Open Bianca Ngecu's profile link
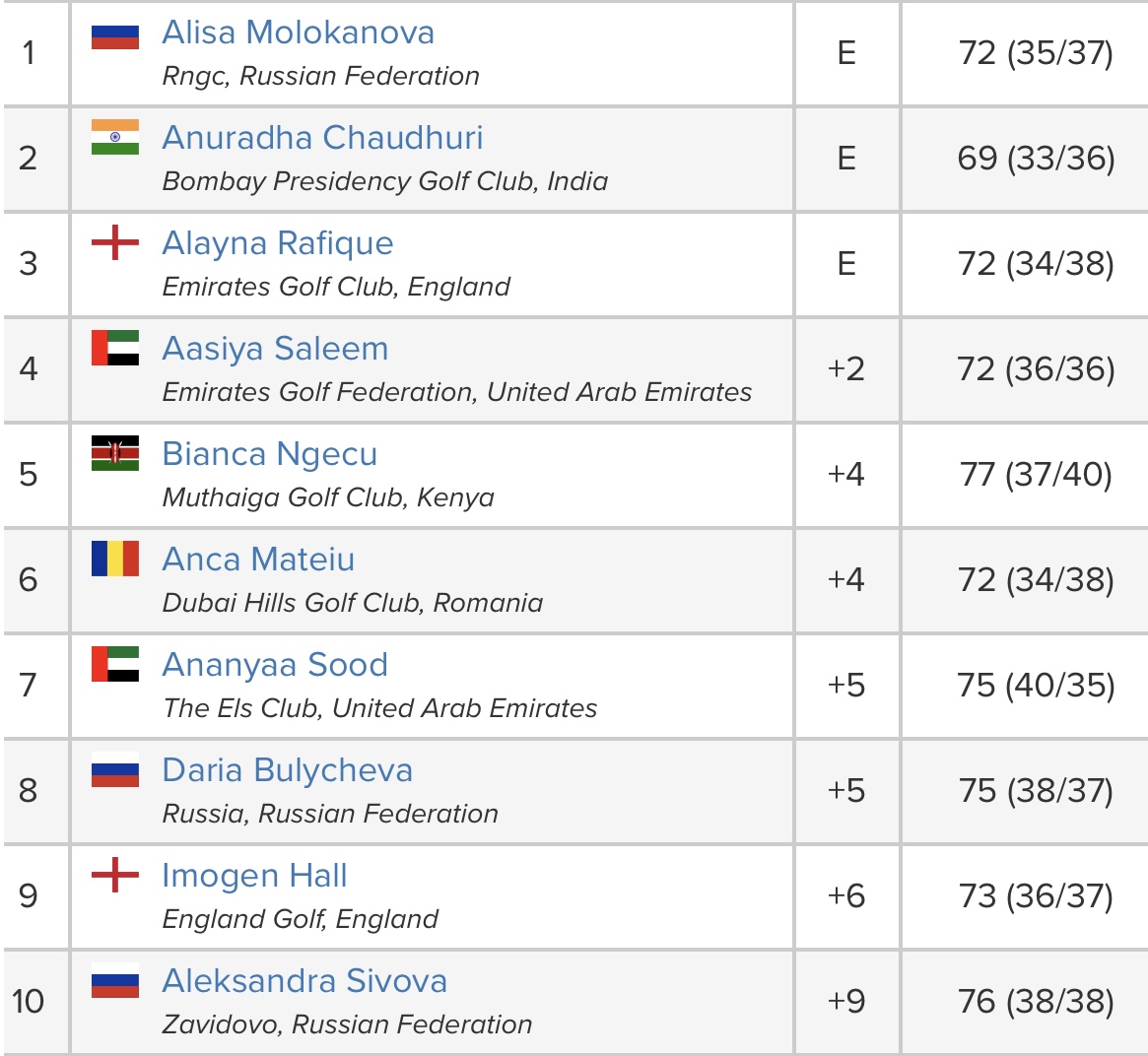This screenshot has height=1056, width=1148. [x=269, y=454]
